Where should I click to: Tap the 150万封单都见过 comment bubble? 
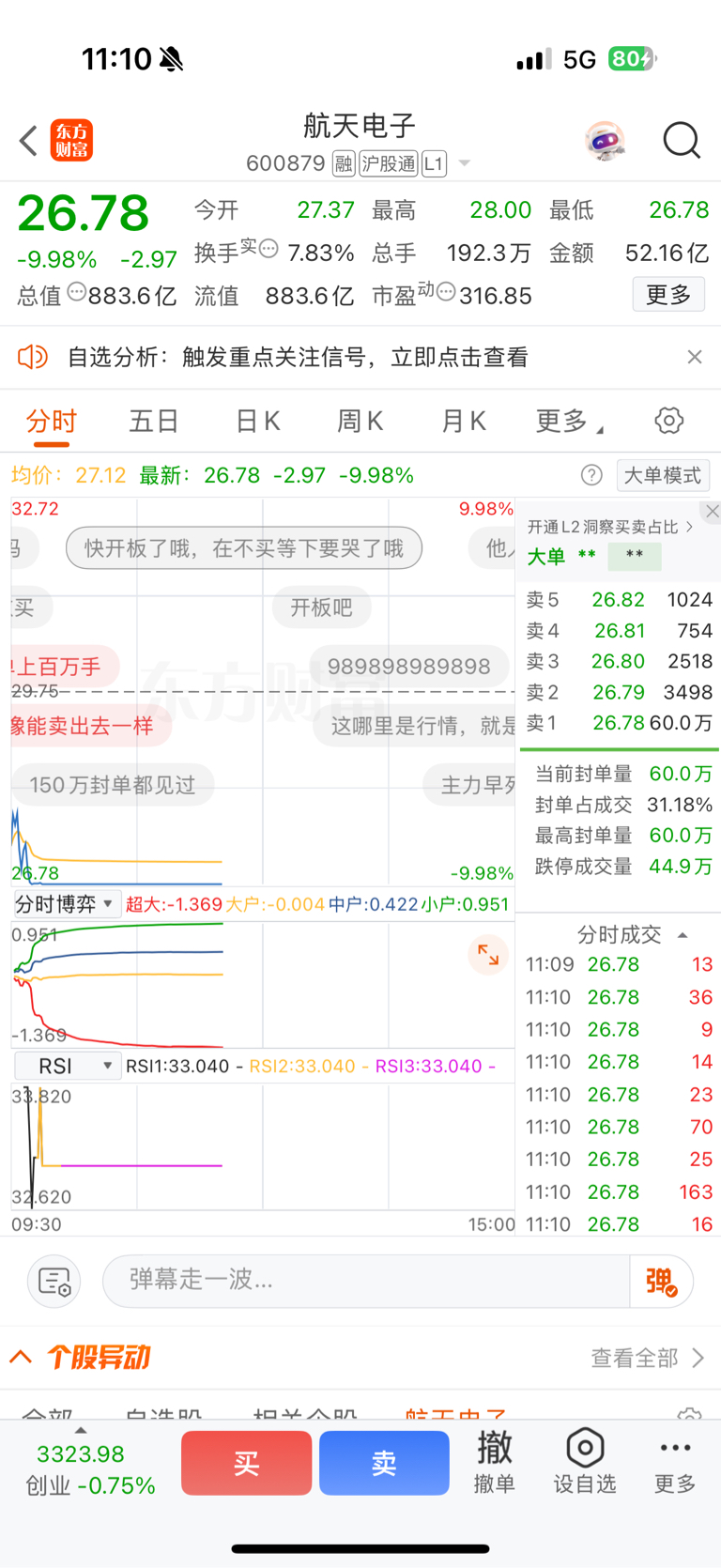[113, 785]
